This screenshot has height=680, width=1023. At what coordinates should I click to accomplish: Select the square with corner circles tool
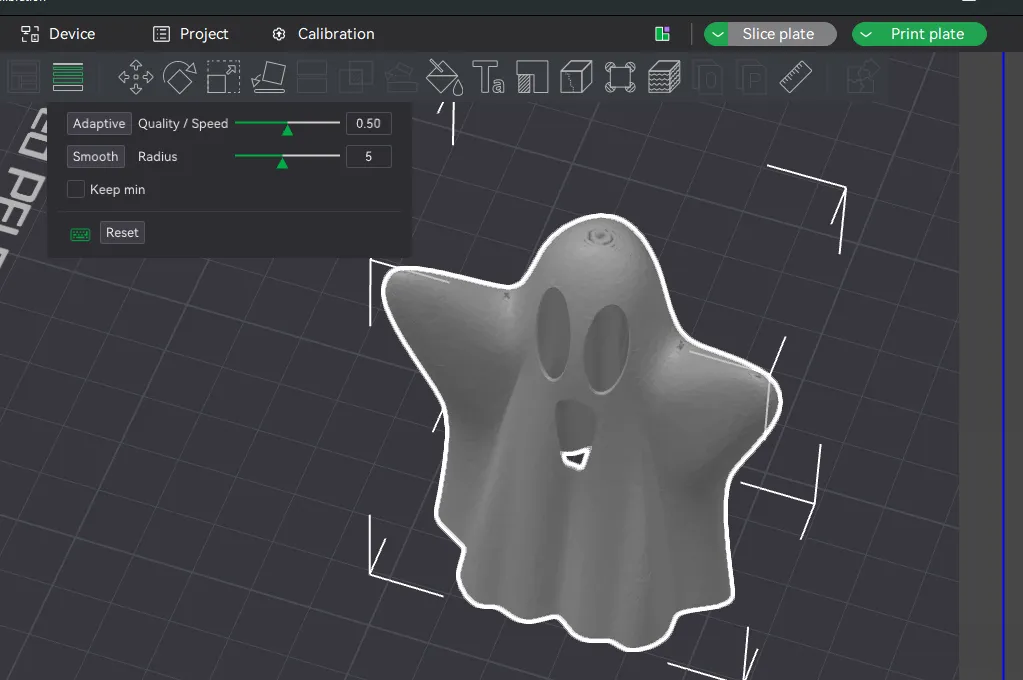[620, 77]
